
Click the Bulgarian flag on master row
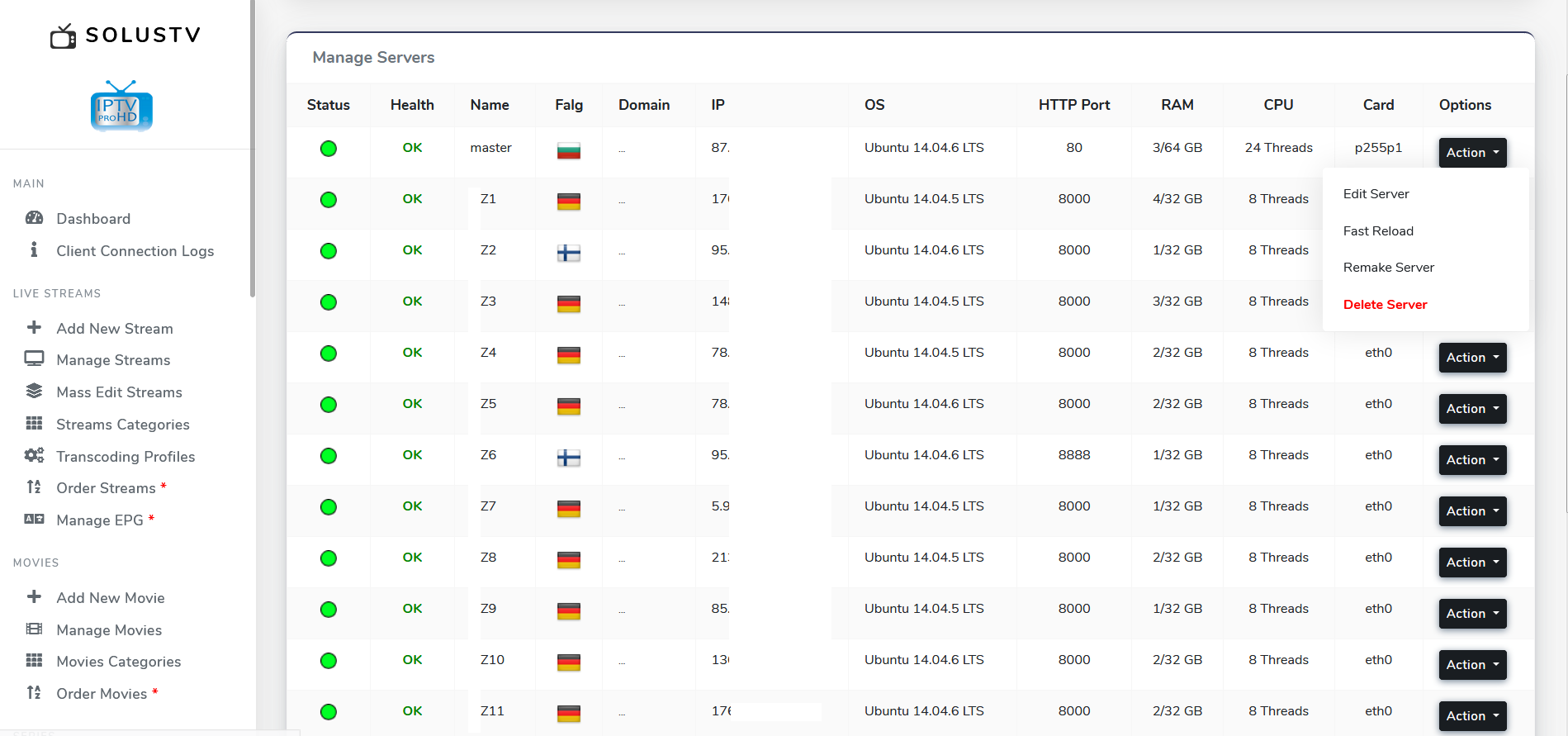(568, 150)
